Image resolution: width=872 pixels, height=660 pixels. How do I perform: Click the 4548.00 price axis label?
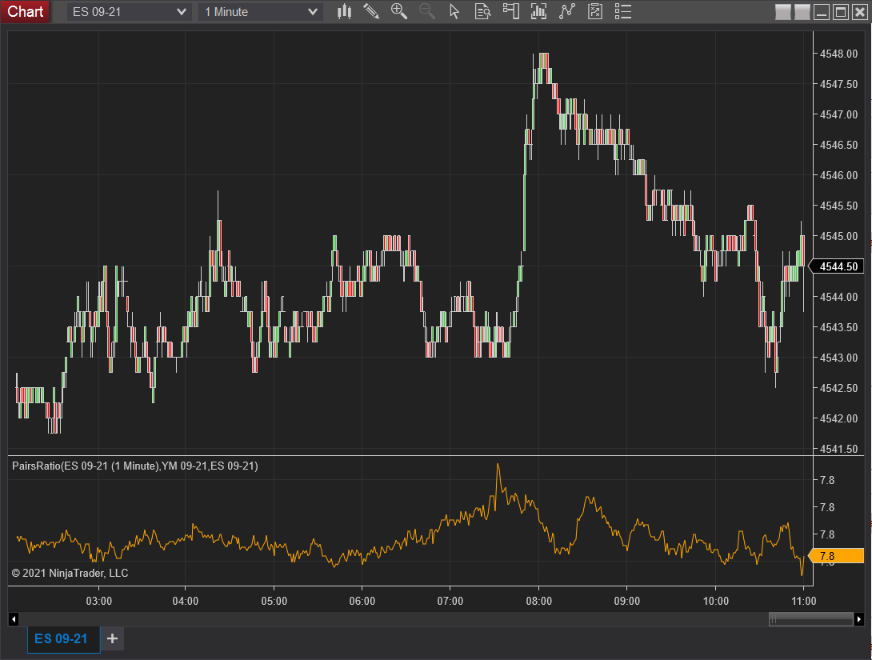pos(839,54)
